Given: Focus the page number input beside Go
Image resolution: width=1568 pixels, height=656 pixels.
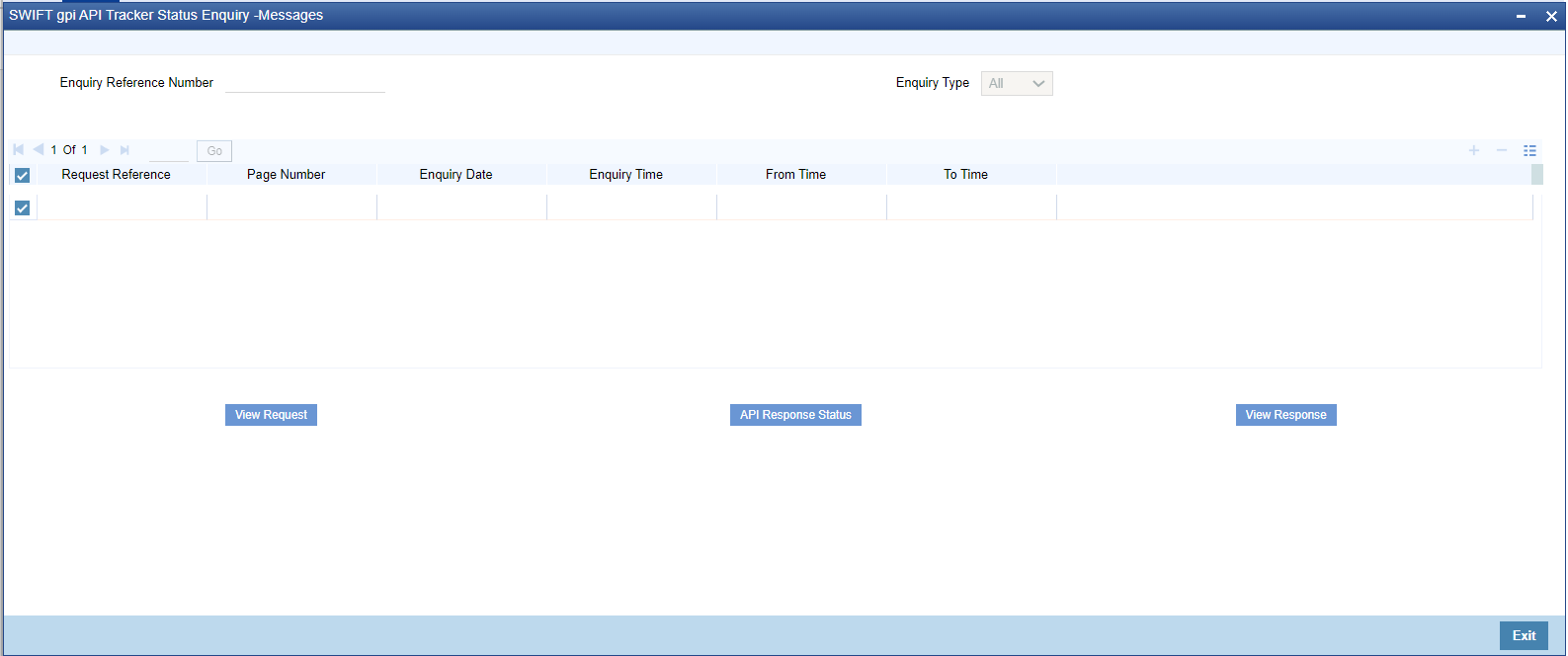Looking at the screenshot, I should coord(169,151).
